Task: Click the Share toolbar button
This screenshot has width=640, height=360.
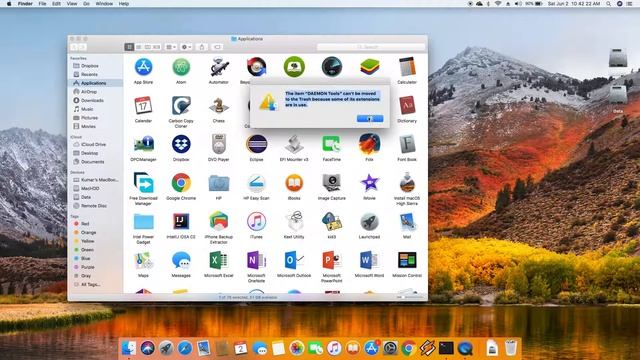Action: [202, 47]
